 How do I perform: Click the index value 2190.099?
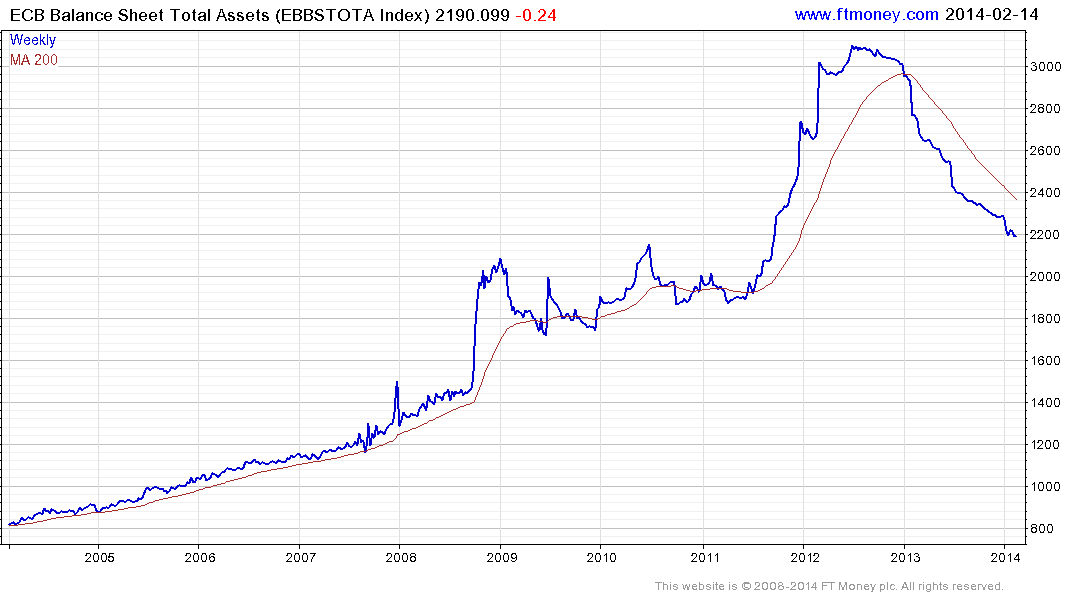click(x=472, y=15)
